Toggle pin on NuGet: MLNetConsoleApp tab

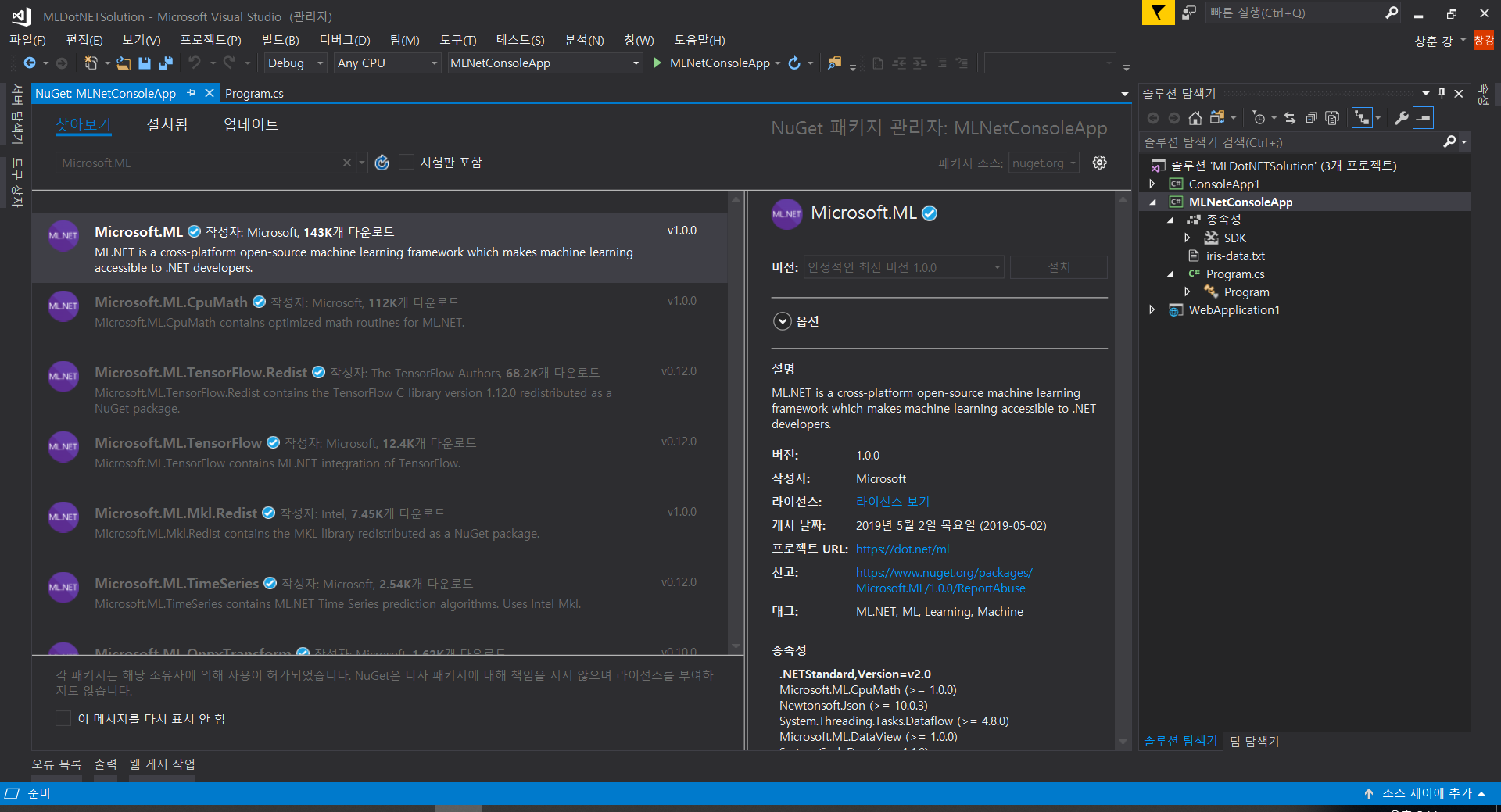[192, 93]
